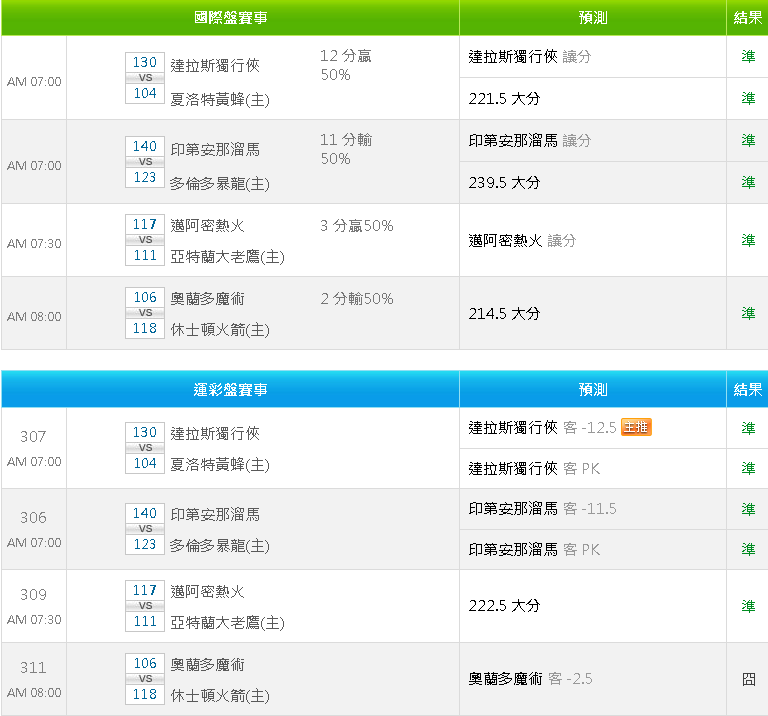Image resolution: width=768 pixels, height=716 pixels.
Task: Select 夏洛特黃蜂(主) in the 國際盤 table
Action: tap(220, 100)
